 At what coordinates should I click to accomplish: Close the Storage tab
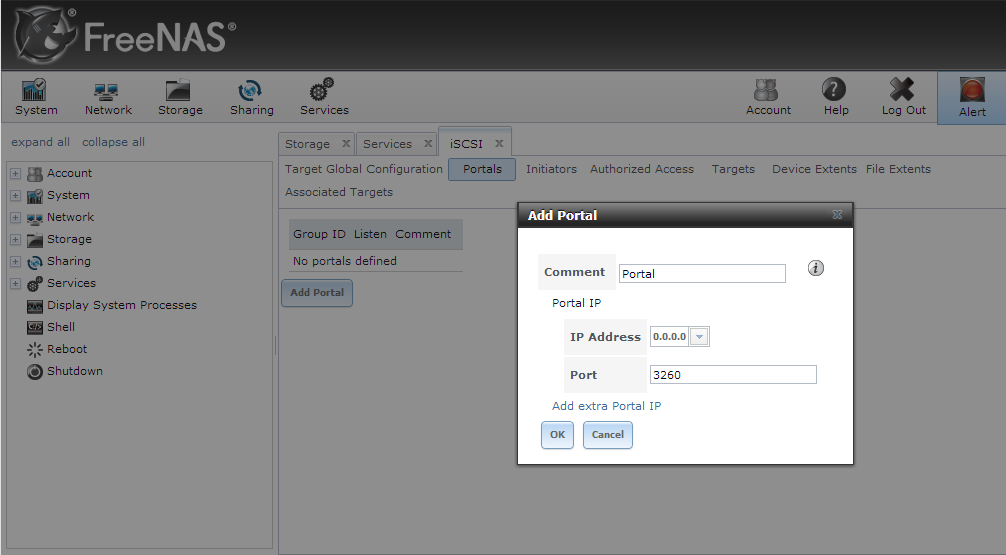click(x=346, y=144)
